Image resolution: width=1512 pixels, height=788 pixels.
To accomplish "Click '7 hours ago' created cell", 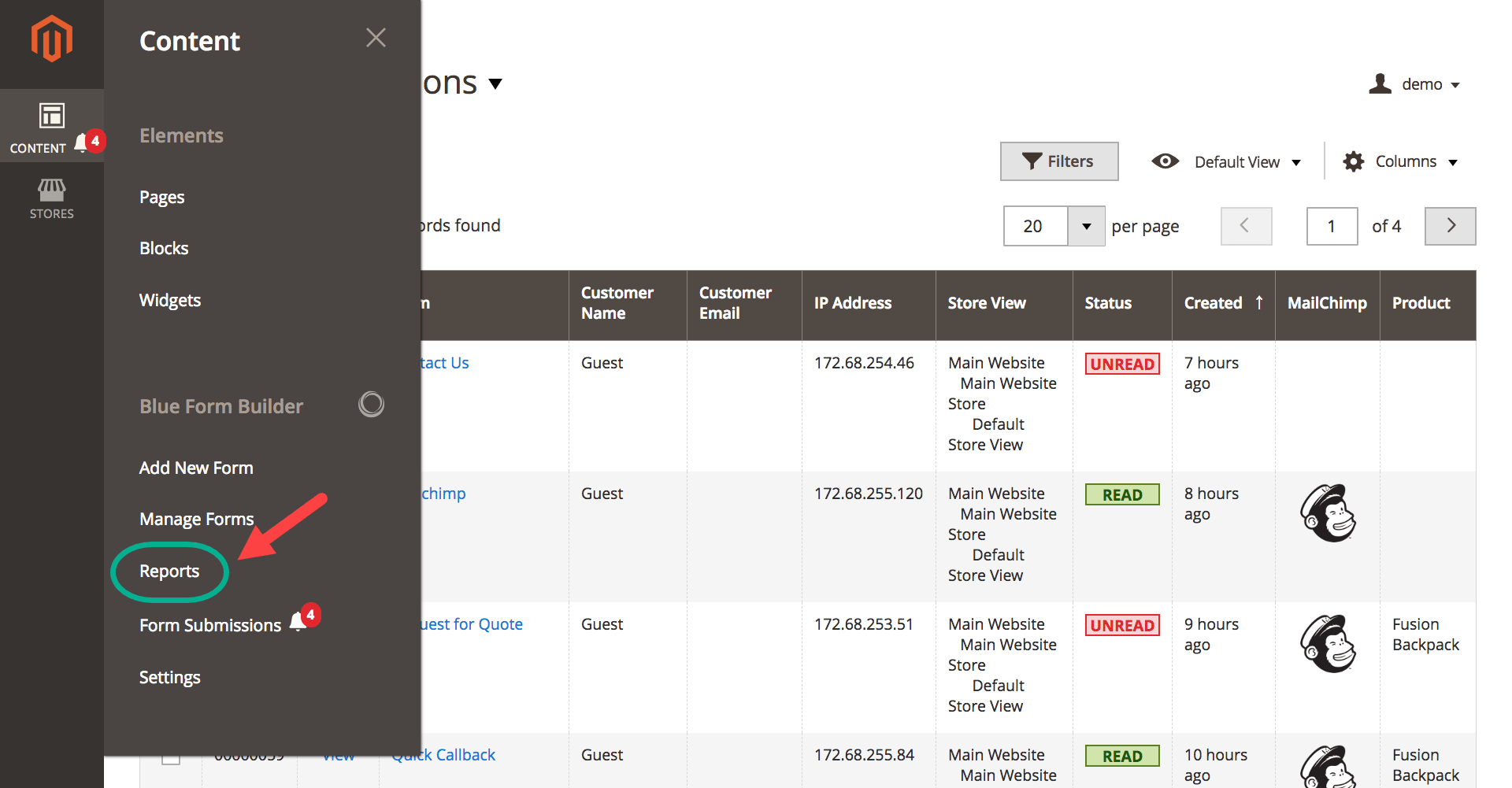I will coord(1211,373).
